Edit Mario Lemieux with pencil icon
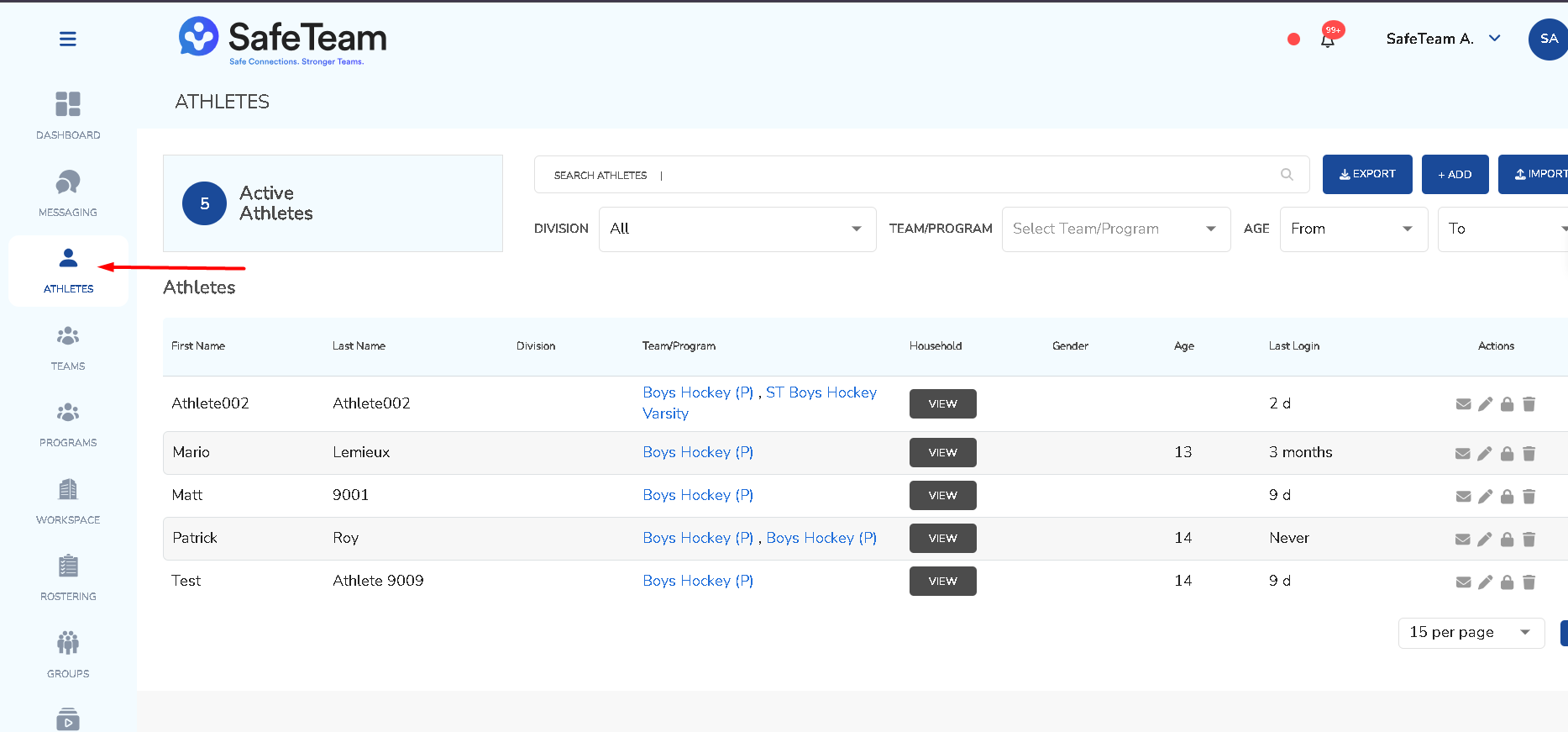1568x732 pixels. click(x=1485, y=454)
